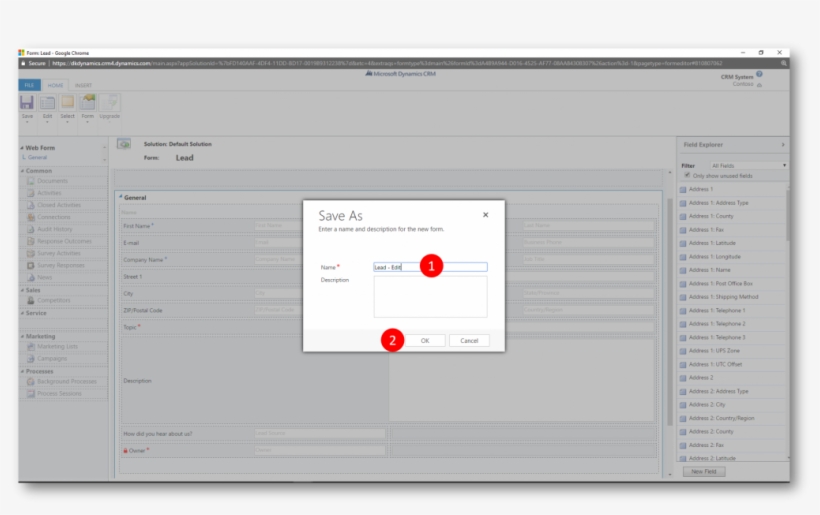Image resolution: width=820 pixels, height=515 pixels.
Task: Click OK in Save As dialog
Action: click(425, 340)
